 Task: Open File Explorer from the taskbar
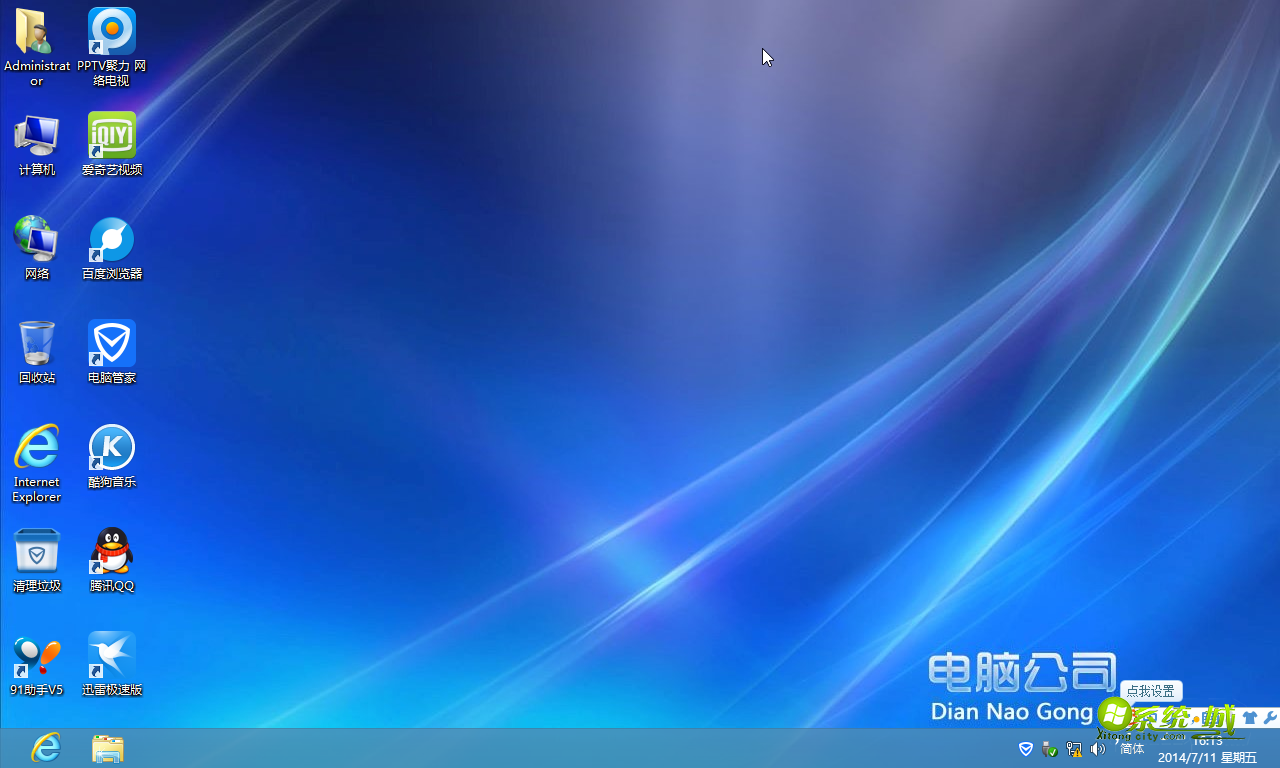coord(107,748)
